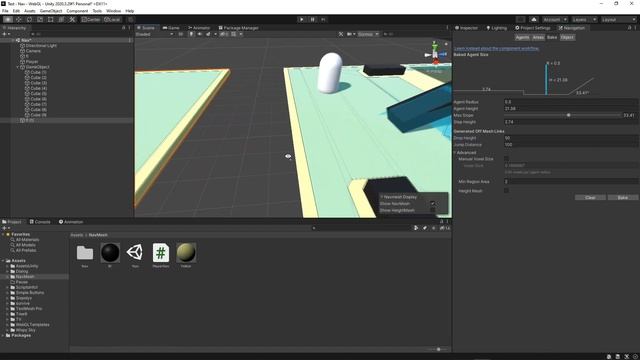Switch to the Inspector tab
Viewport: 640px width, 360px height.
pos(466,28)
